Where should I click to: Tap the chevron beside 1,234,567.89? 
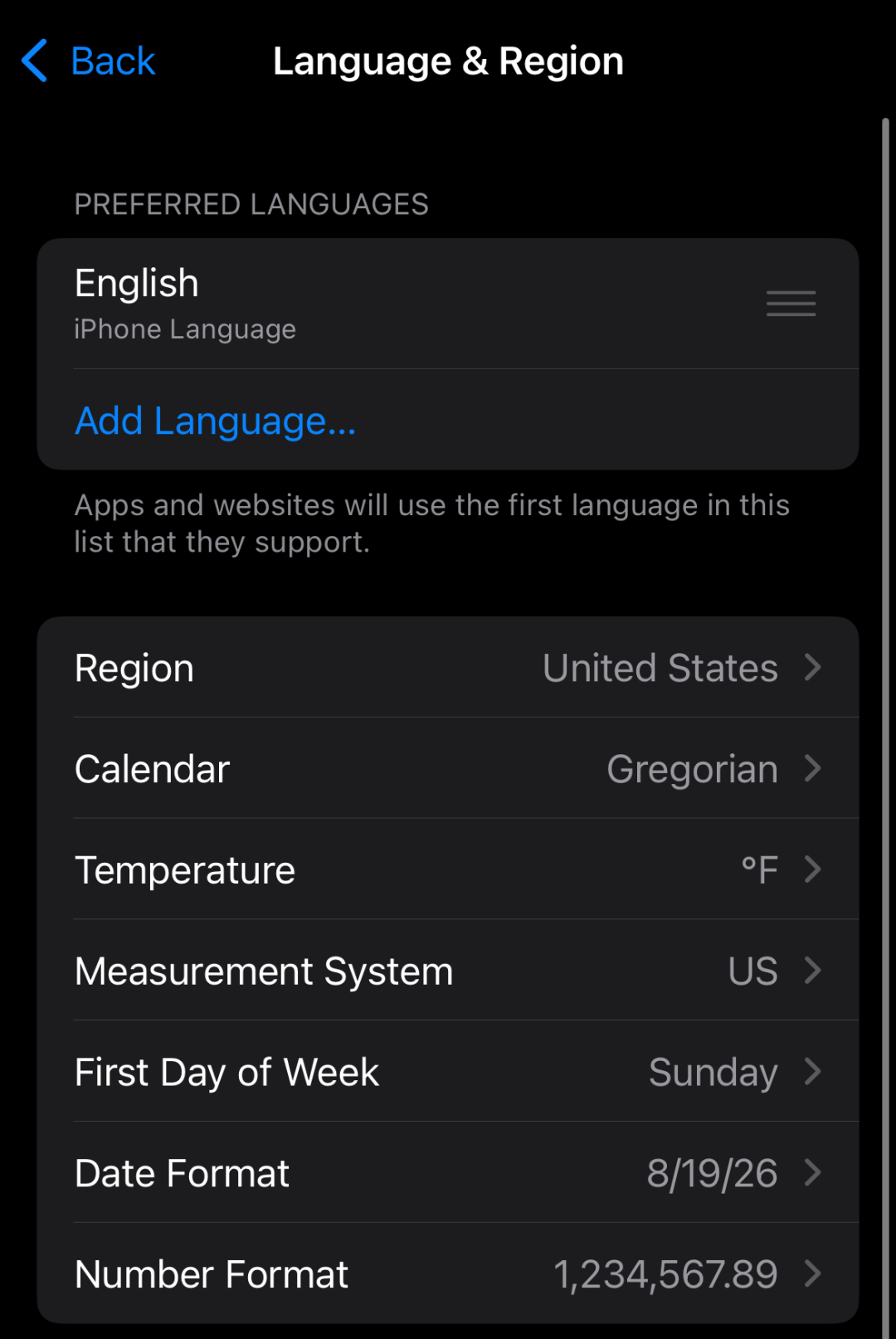pos(813,1273)
